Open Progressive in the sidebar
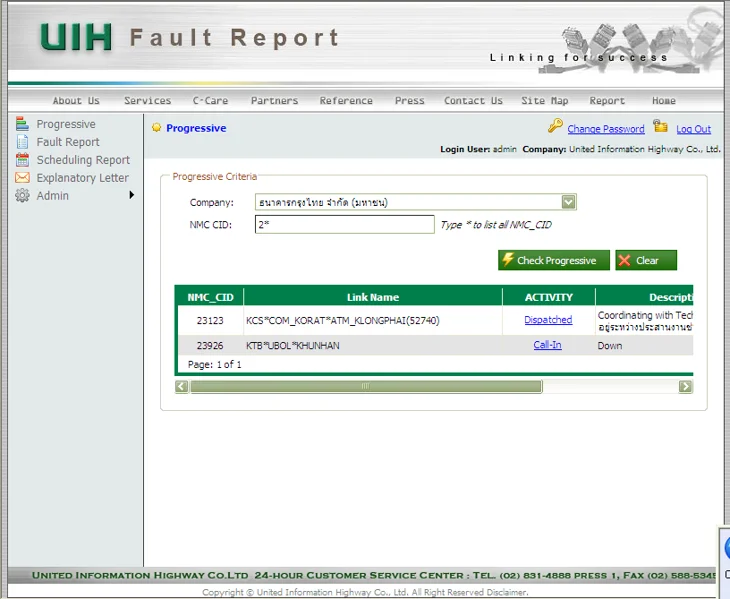 66,124
